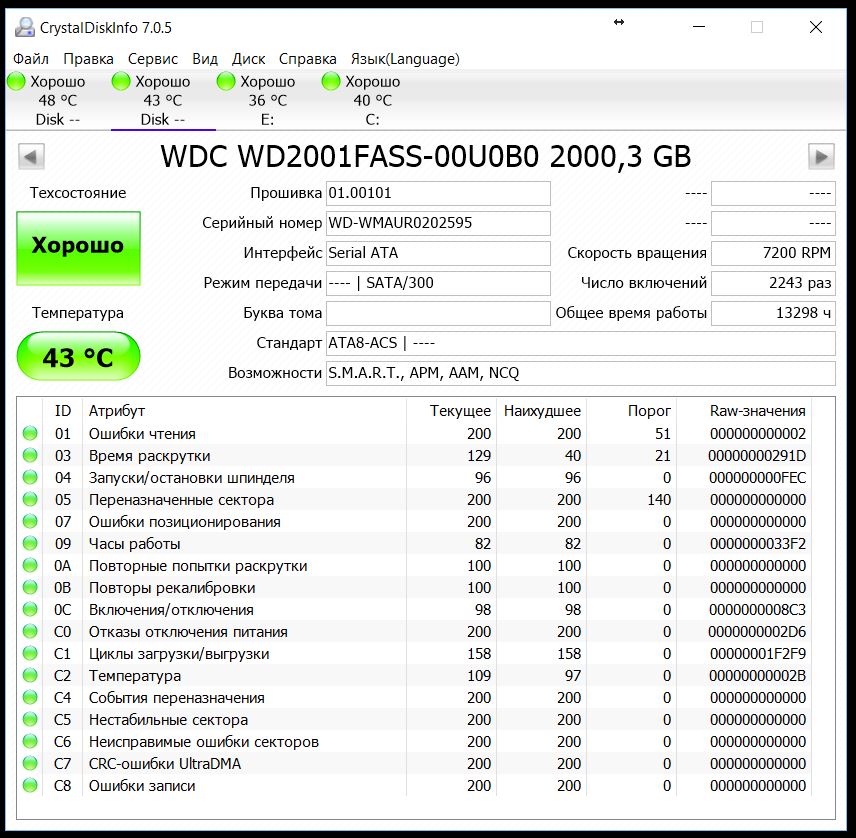
Task: Go to previous disk with left arrow
Action: 31,157
